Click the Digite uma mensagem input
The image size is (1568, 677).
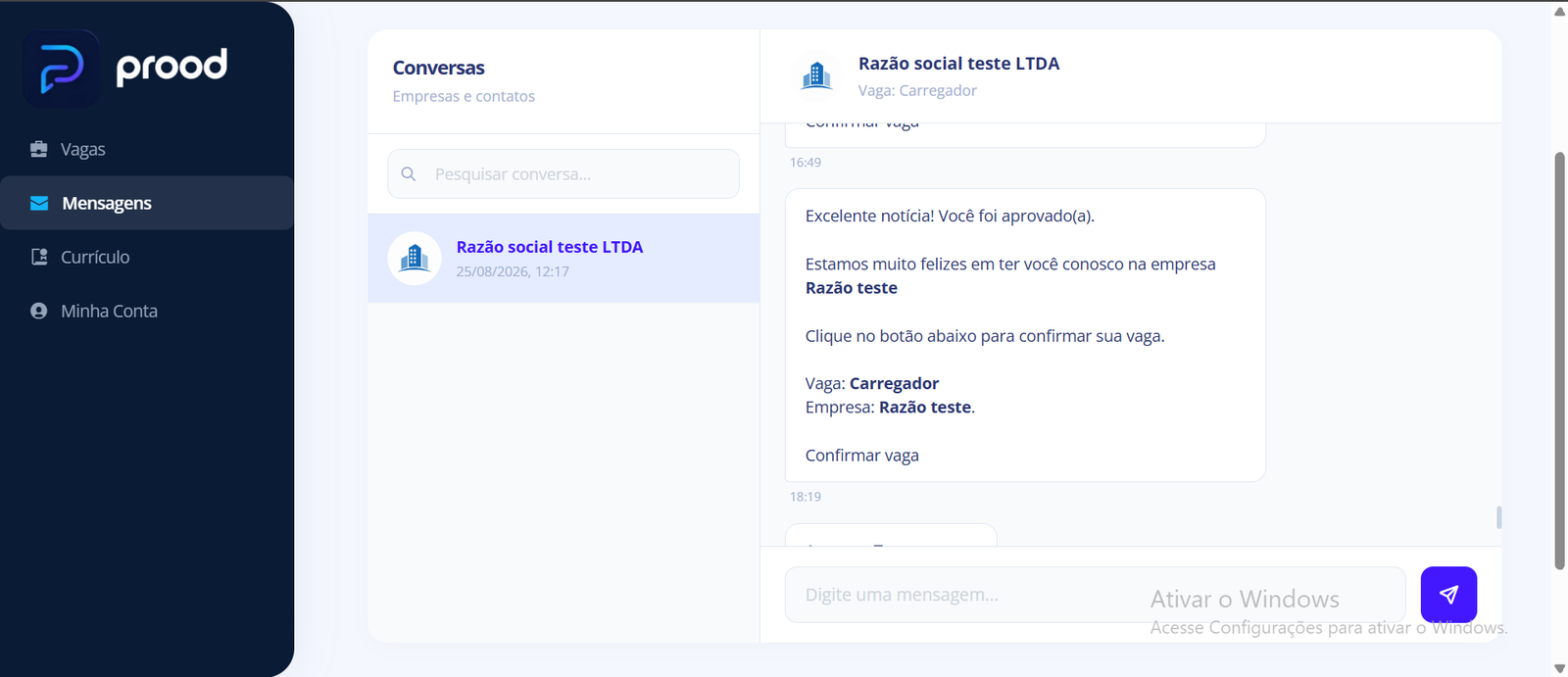[1095, 595]
